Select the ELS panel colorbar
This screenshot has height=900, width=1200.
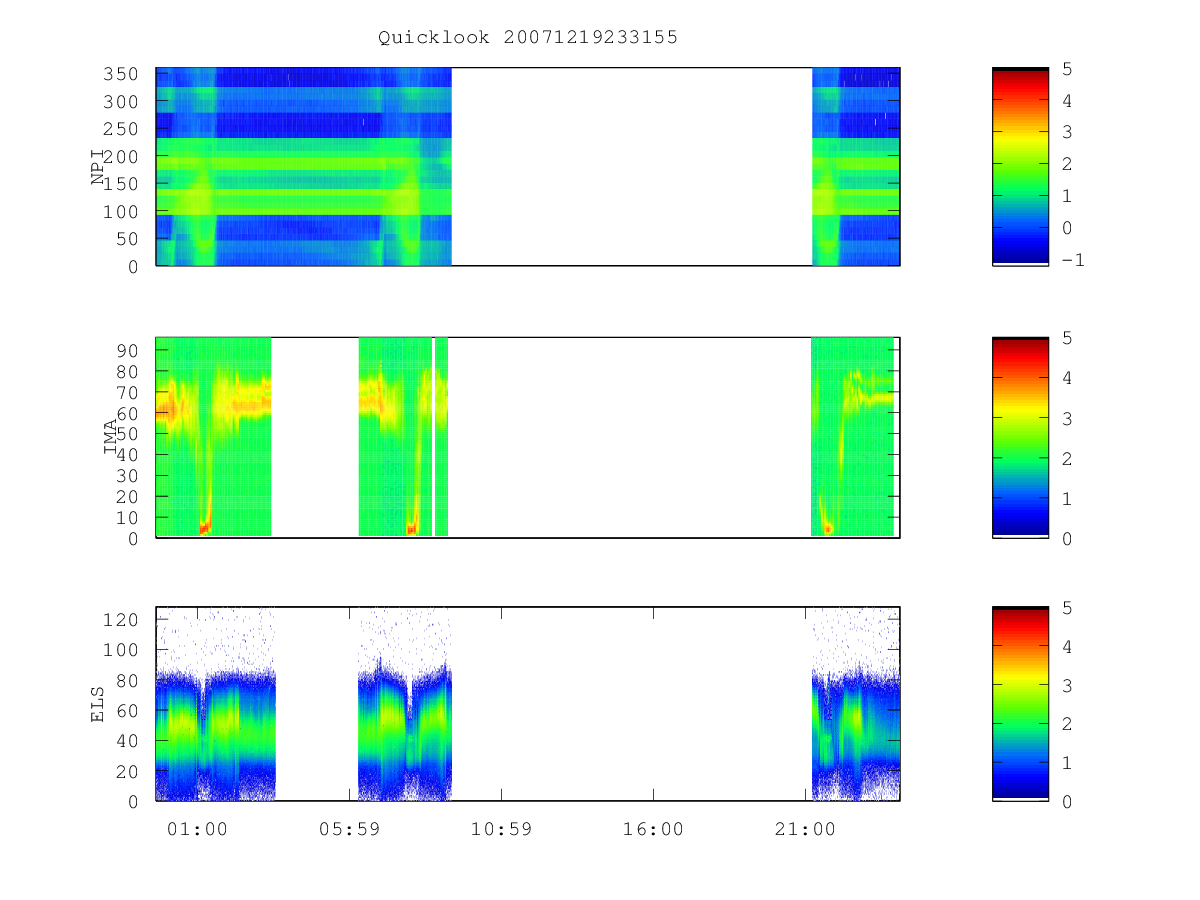pos(1020,704)
